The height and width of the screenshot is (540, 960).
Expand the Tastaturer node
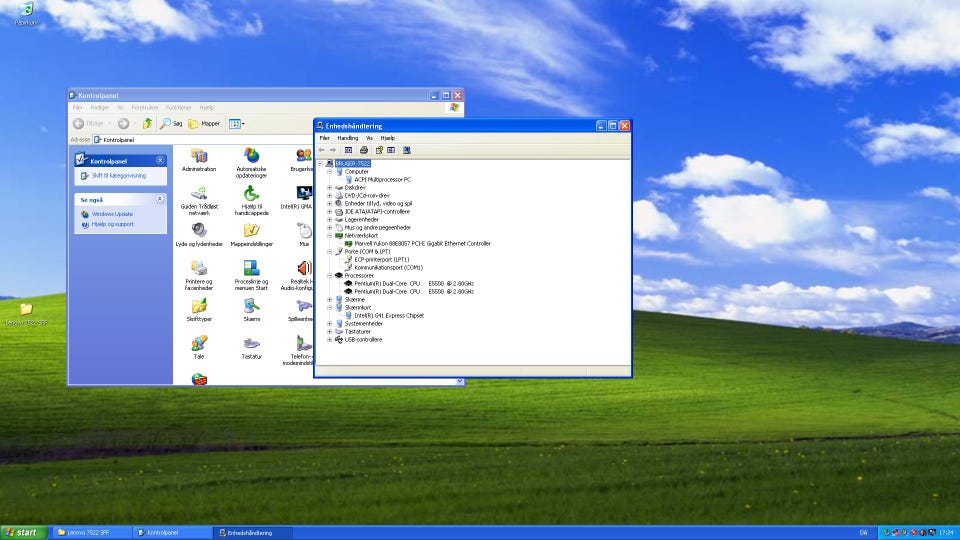click(x=329, y=331)
